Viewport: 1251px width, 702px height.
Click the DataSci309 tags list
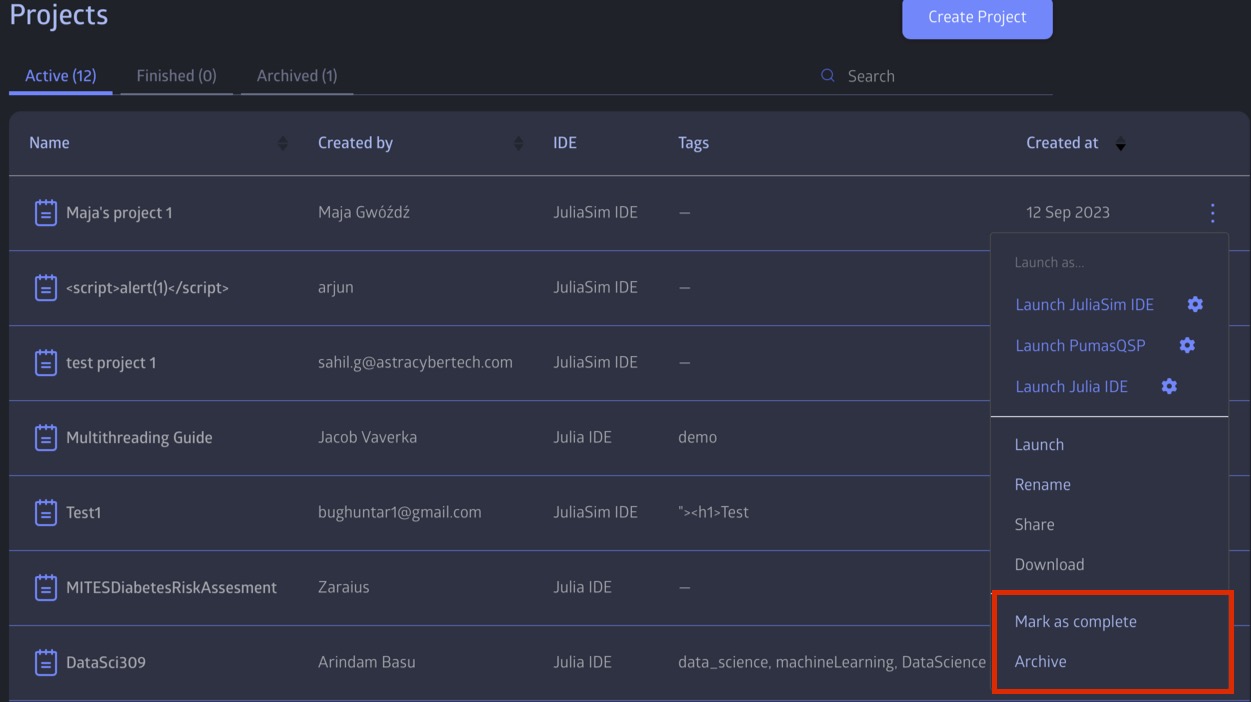click(831, 662)
